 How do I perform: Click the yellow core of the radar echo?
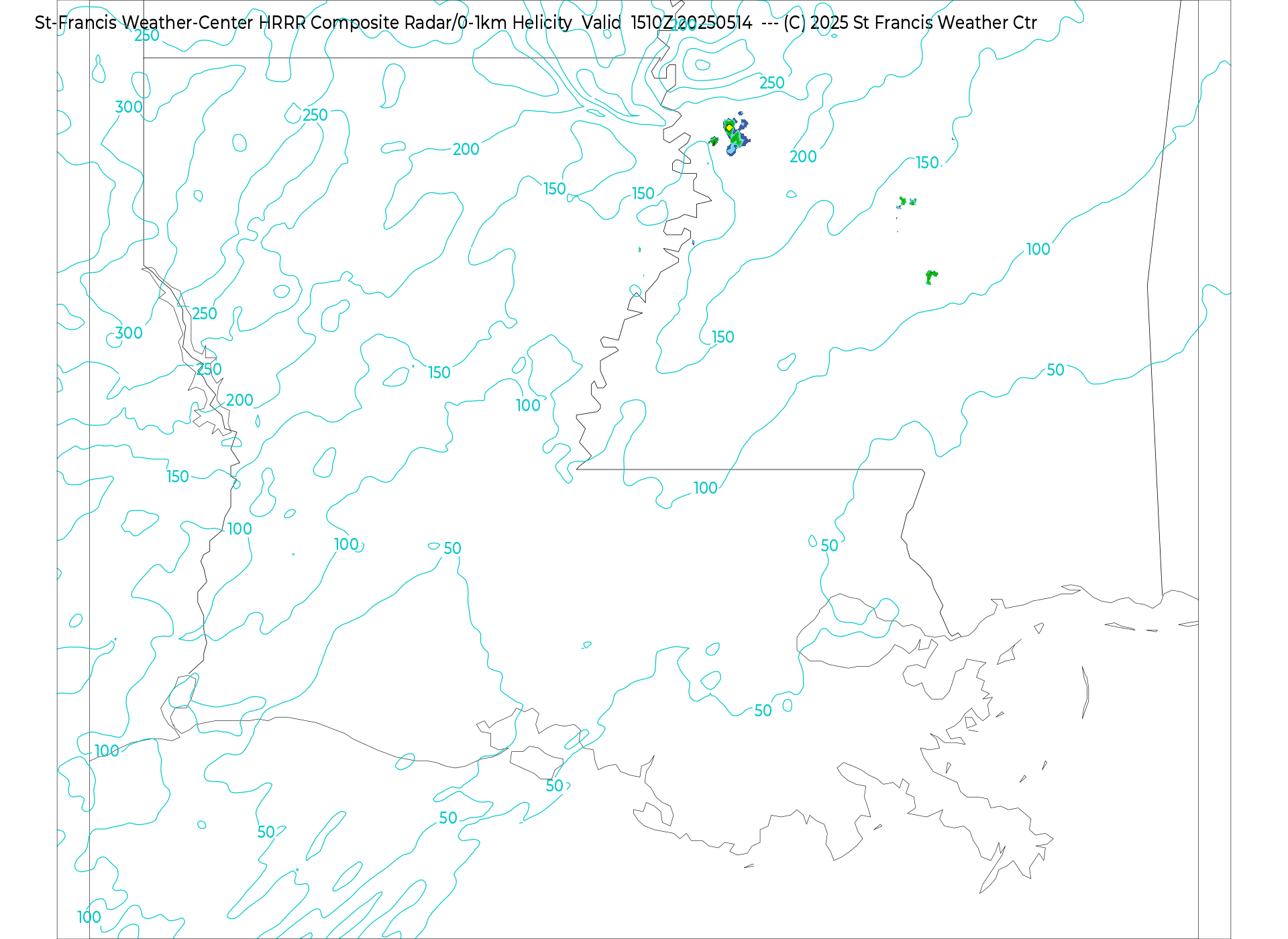[729, 127]
